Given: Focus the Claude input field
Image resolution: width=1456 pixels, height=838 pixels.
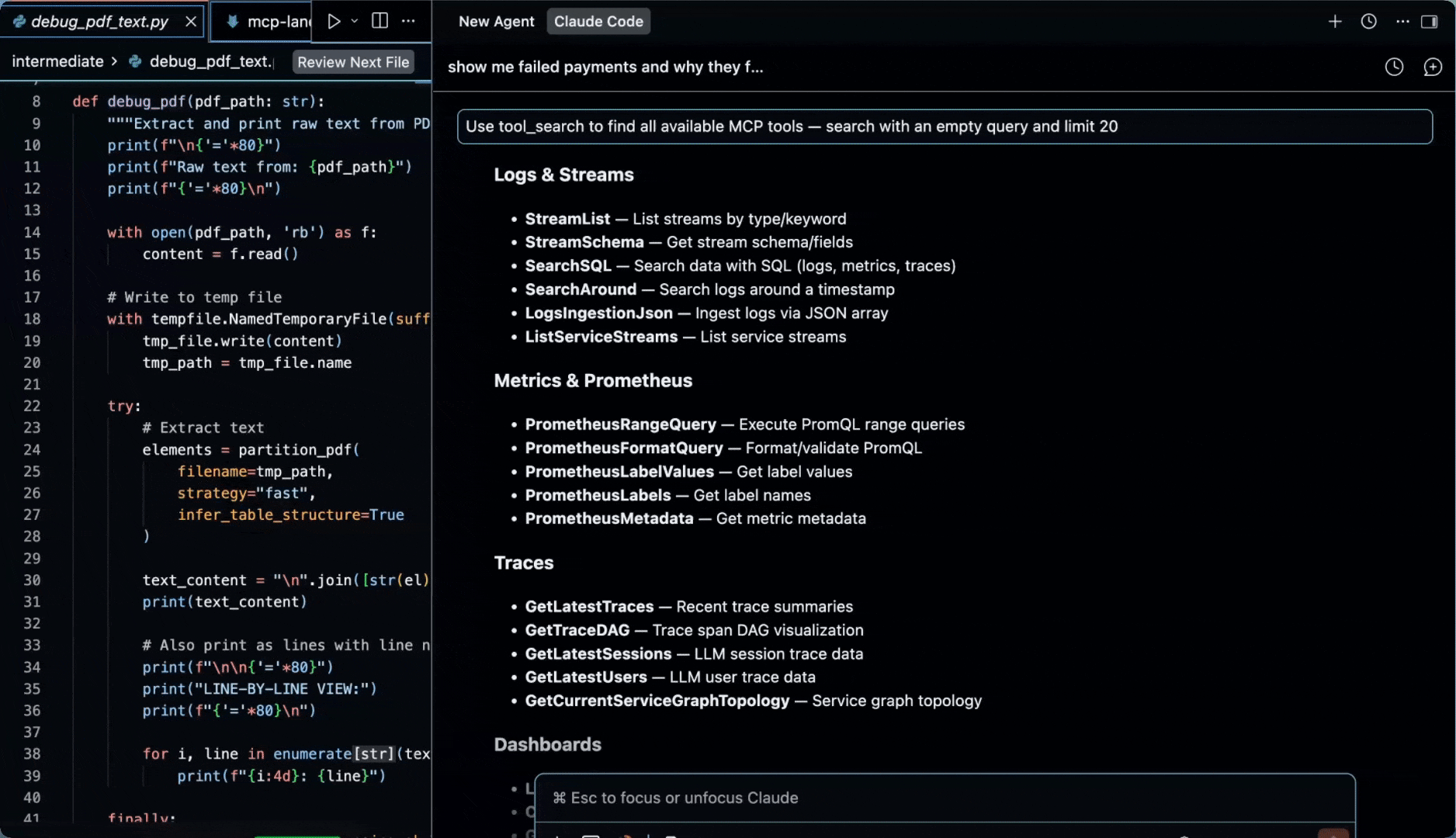Looking at the screenshot, I should [x=945, y=798].
